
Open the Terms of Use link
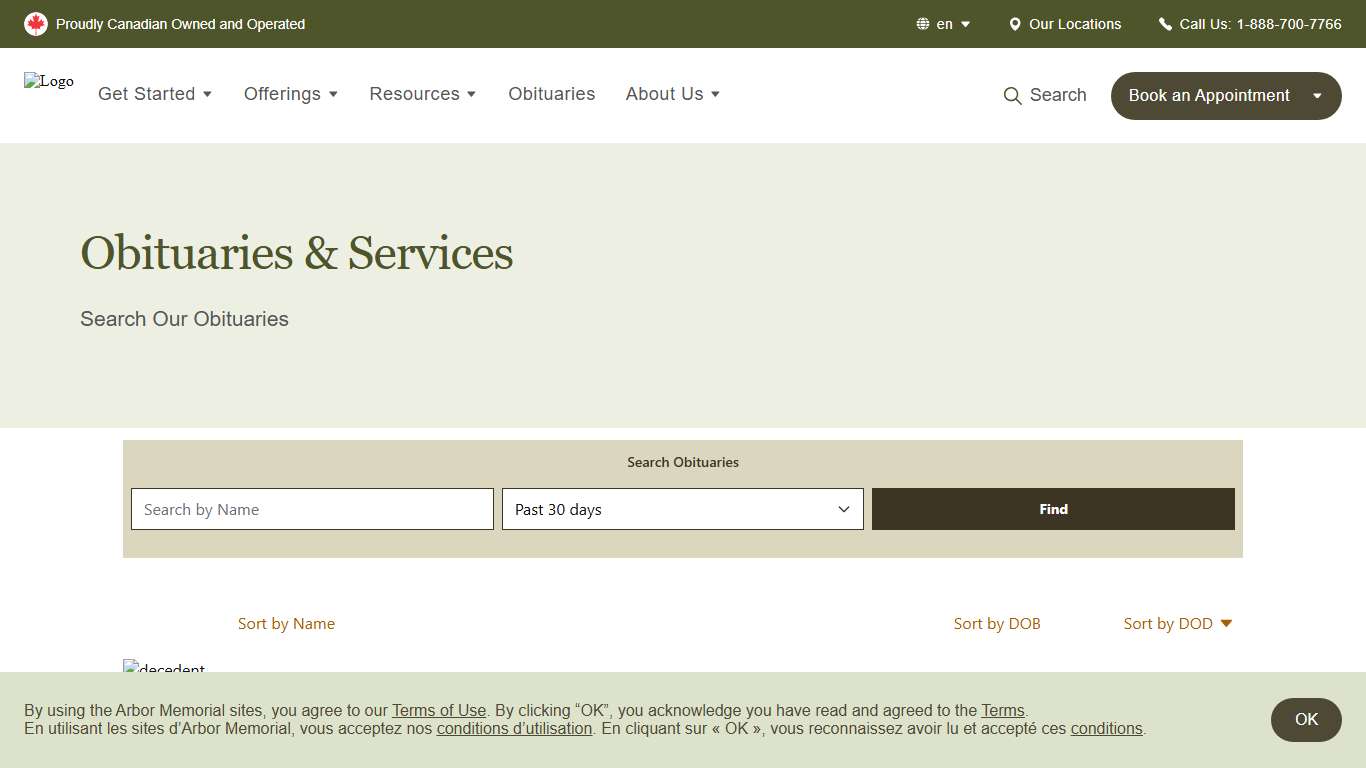pos(439,711)
